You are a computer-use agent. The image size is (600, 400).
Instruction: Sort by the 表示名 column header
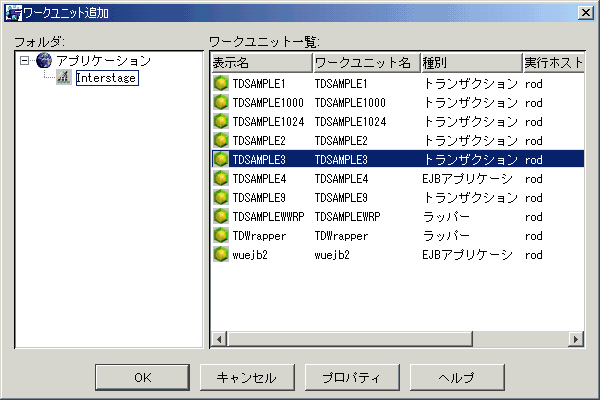click(262, 62)
